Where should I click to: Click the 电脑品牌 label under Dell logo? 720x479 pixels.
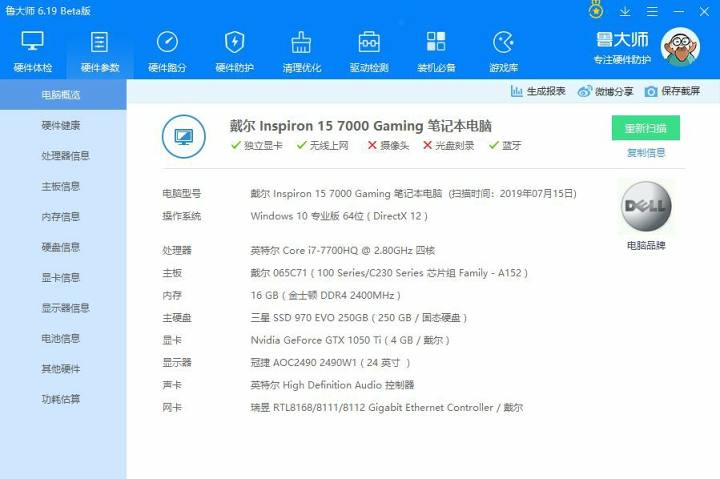click(646, 245)
